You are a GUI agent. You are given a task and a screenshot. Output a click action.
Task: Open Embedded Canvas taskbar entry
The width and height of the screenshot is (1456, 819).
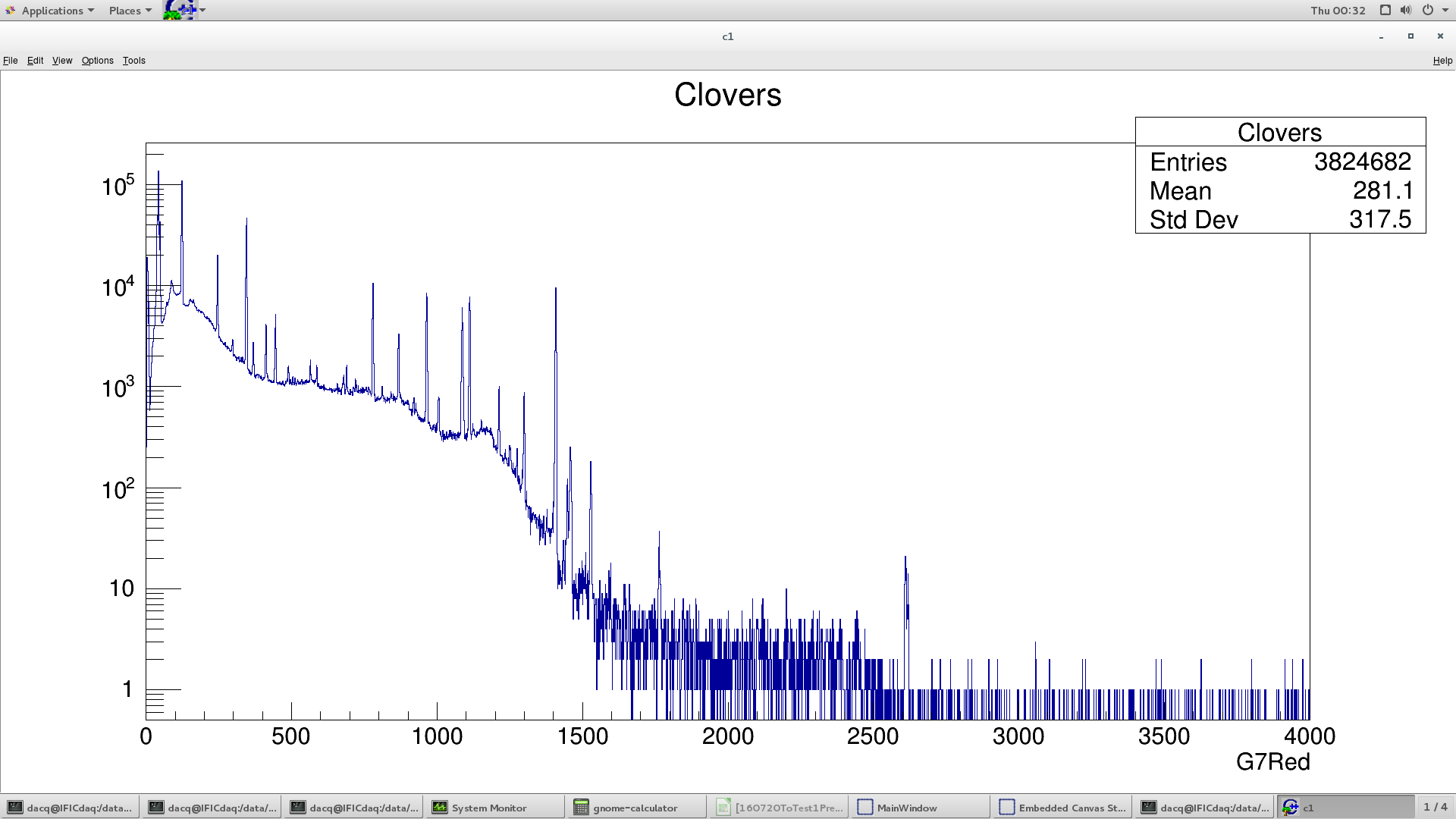[1062, 808]
